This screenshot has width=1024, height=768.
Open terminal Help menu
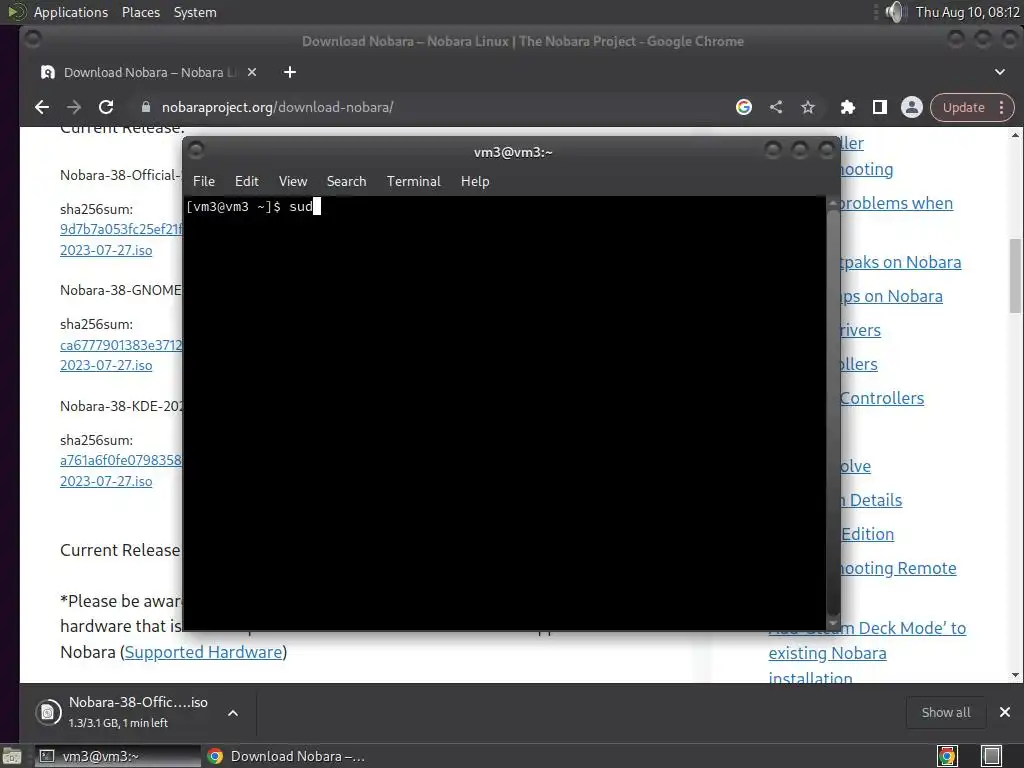475,182
